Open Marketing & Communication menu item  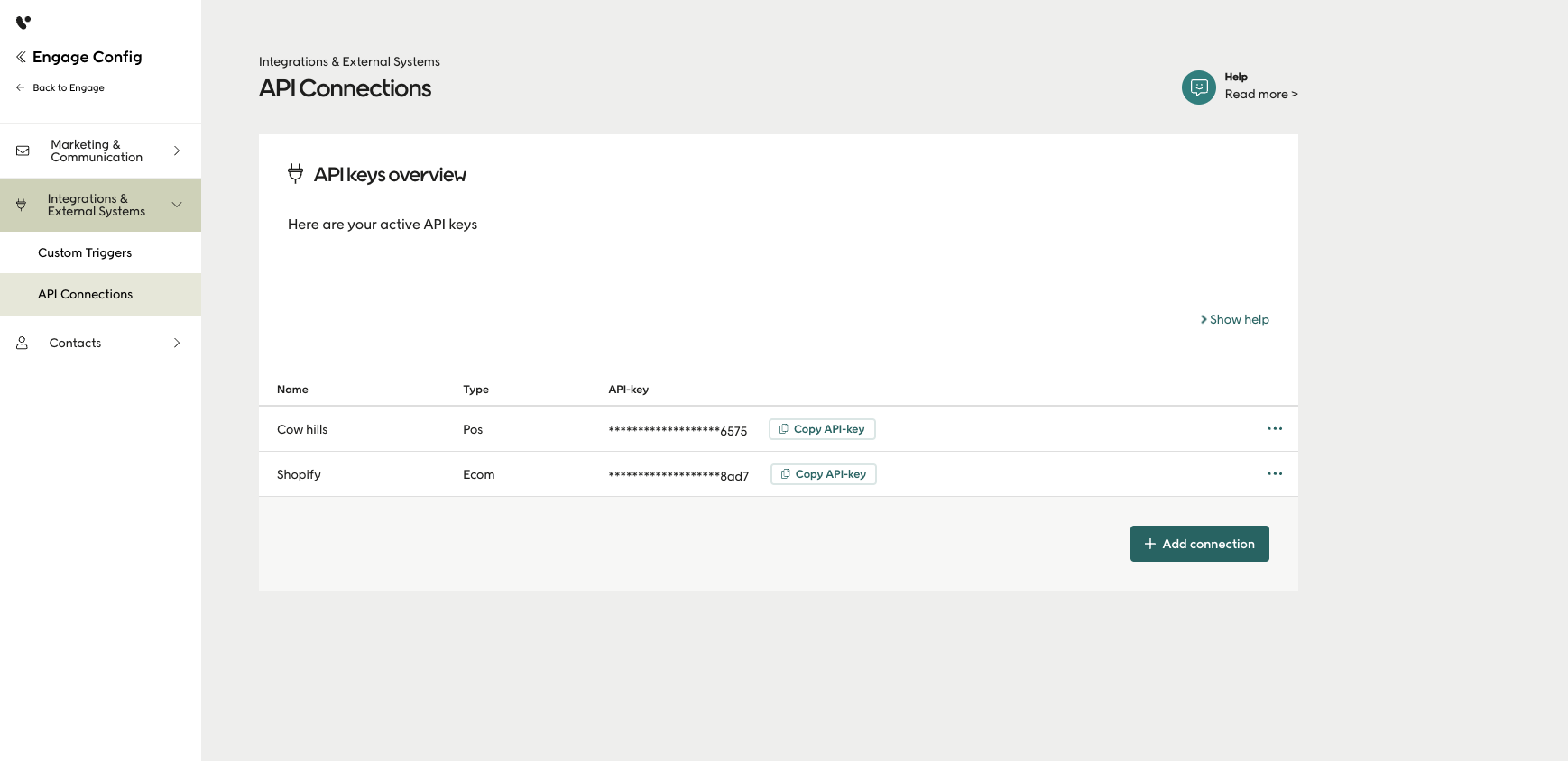100,151
